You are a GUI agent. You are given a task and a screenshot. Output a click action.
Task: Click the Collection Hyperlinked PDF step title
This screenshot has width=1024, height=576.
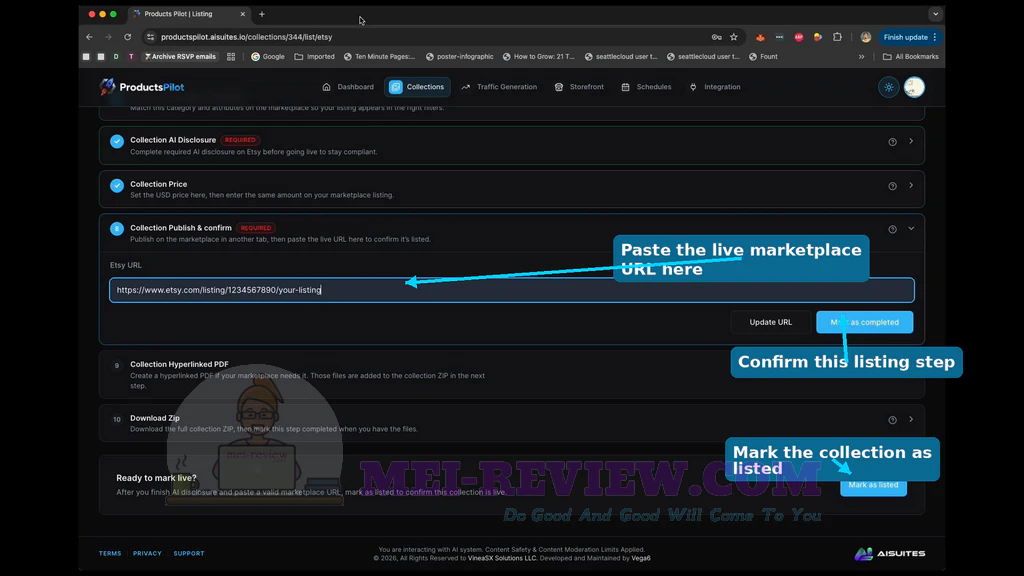179,364
